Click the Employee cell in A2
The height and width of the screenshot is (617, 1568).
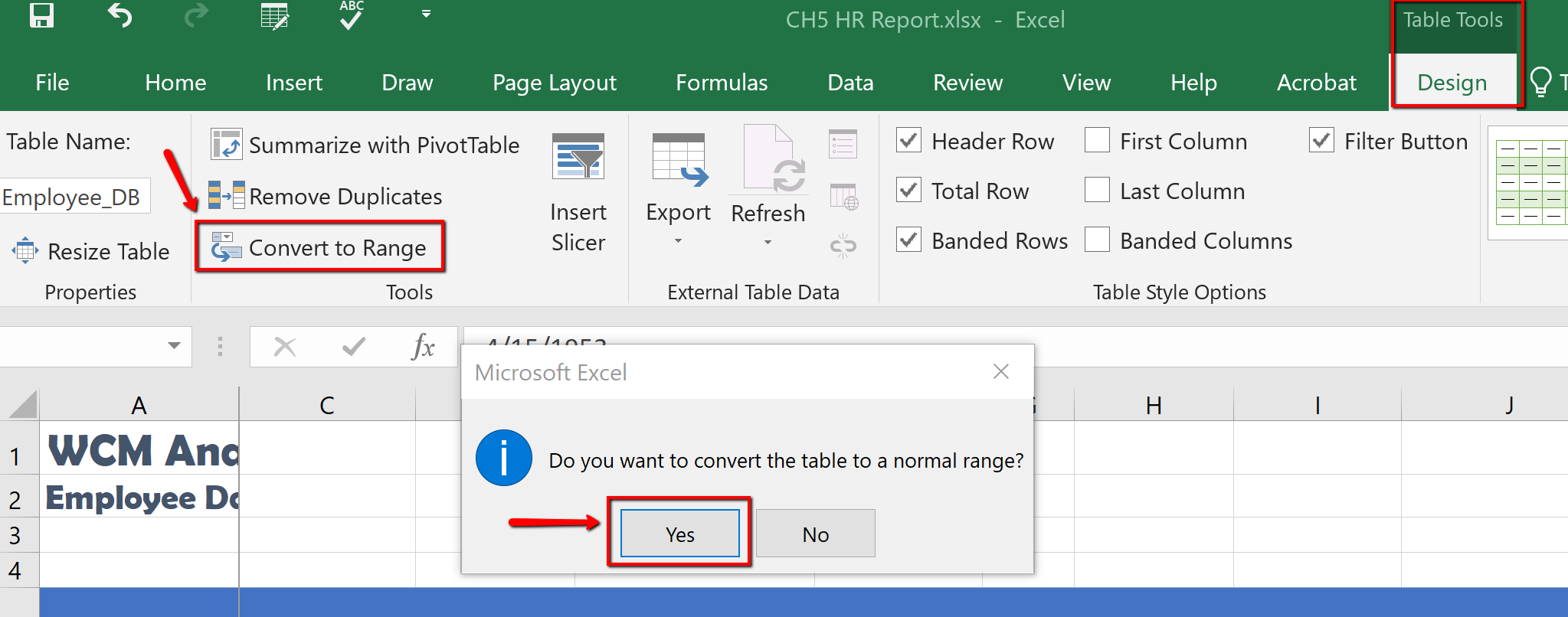pyautogui.click(x=139, y=496)
